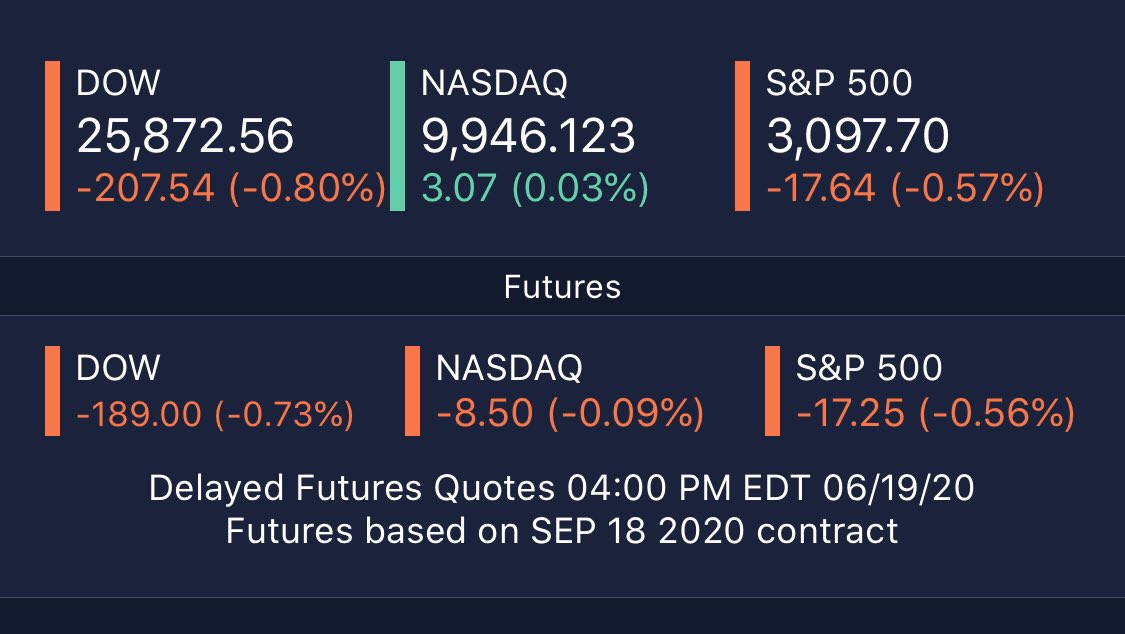
Task: Click the NASDAQ futures label
Action: pyautogui.click(x=509, y=368)
